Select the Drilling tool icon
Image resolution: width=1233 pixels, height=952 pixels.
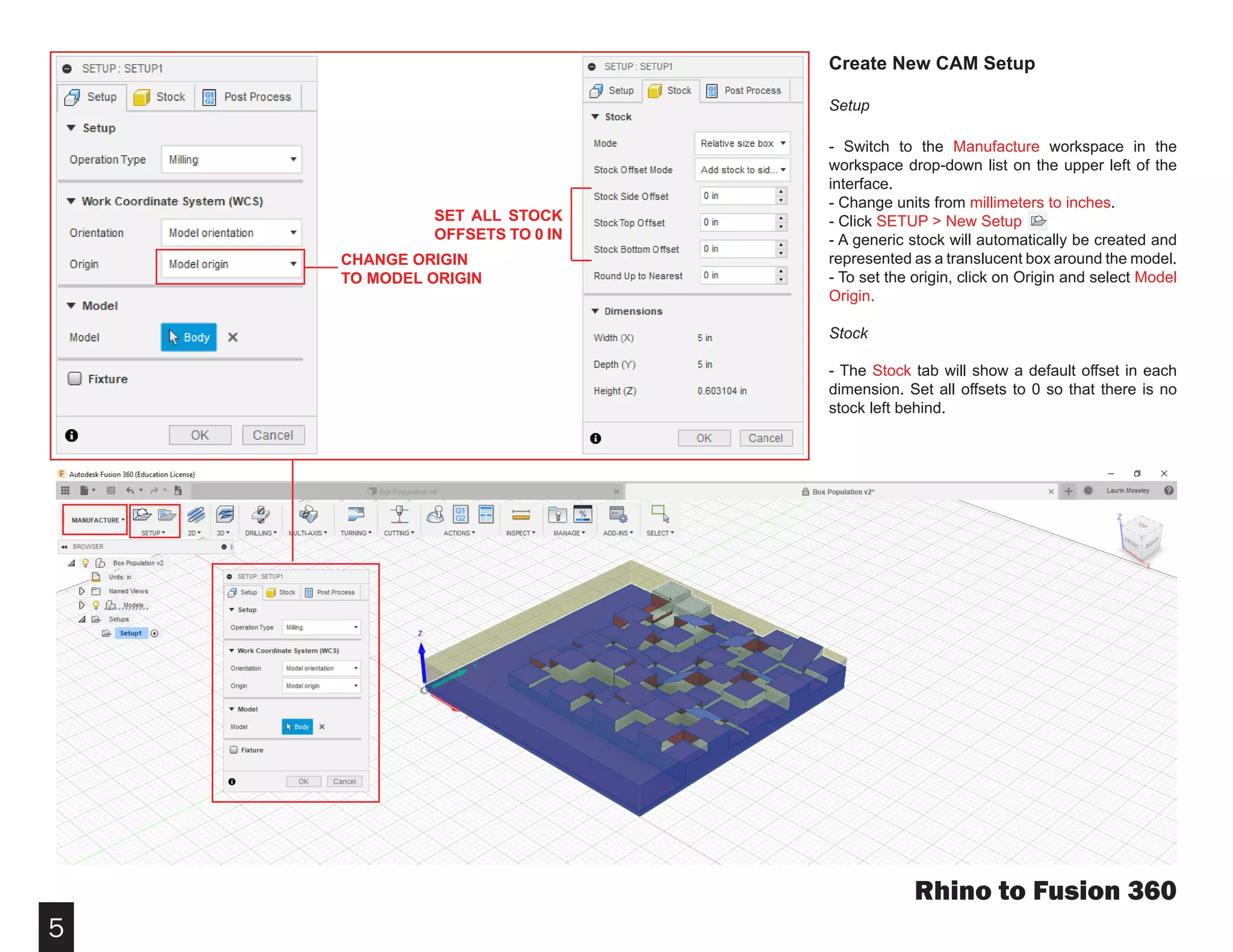click(x=260, y=515)
